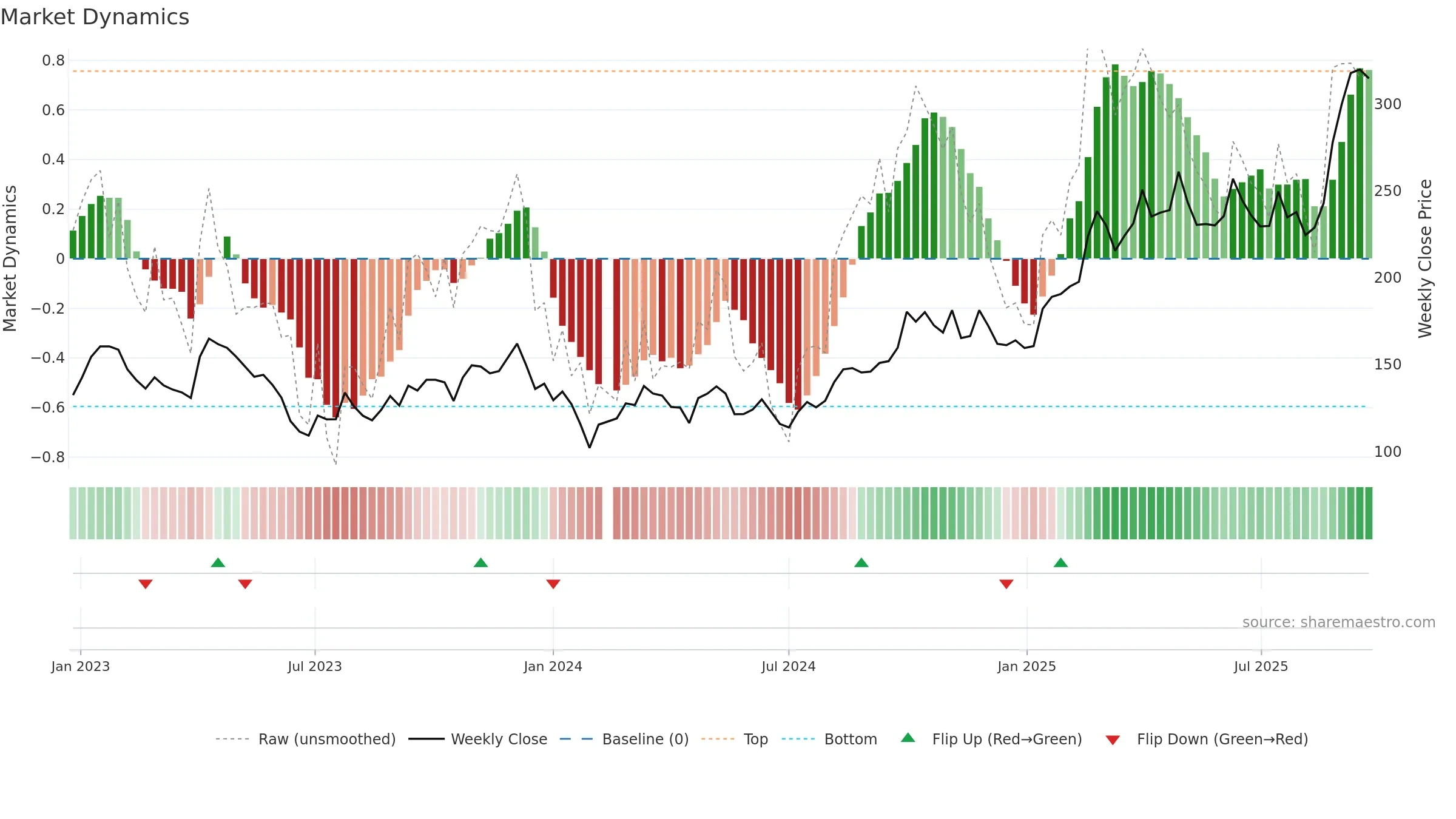Click the −0.8 tick on the left axis
1456x819 pixels.
tap(48, 457)
